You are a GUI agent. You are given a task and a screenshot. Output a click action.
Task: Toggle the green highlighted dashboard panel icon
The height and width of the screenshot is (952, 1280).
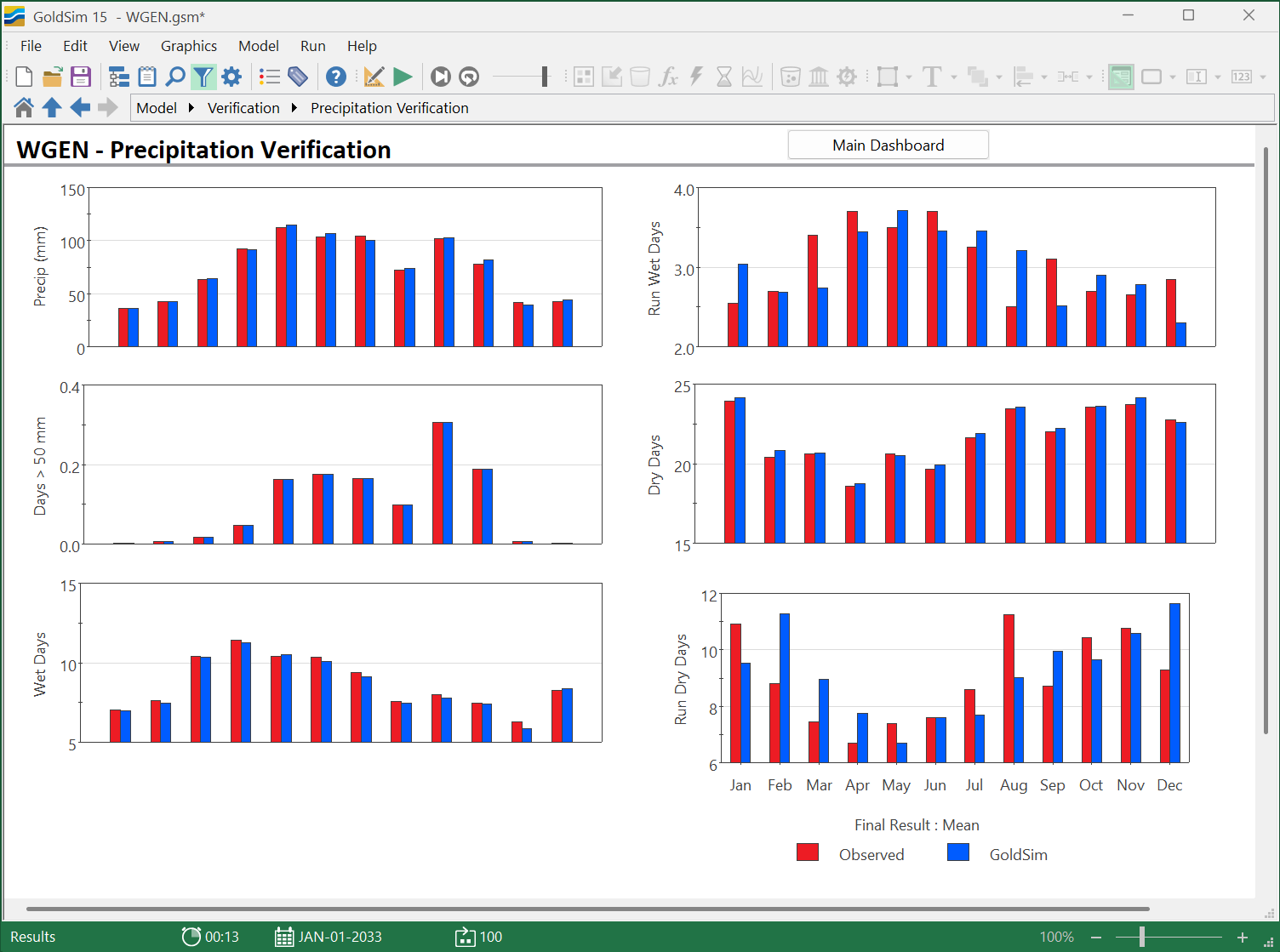tap(1121, 77)
